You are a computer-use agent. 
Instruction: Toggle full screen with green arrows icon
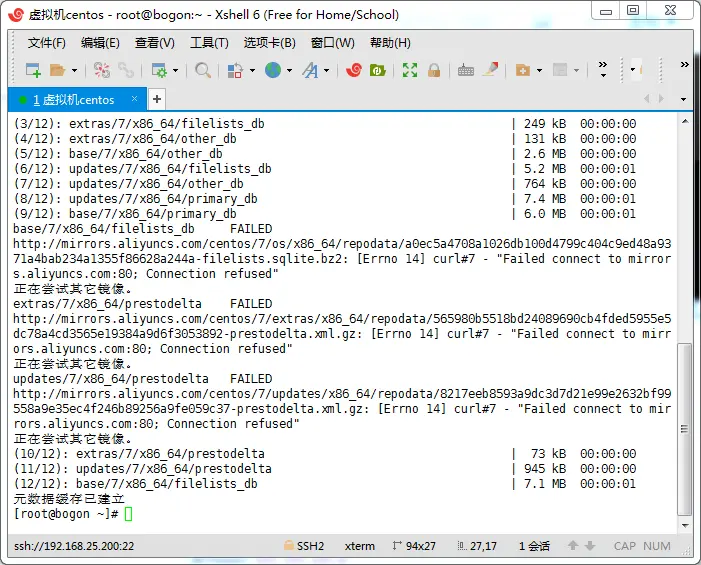tap(410, 70)
